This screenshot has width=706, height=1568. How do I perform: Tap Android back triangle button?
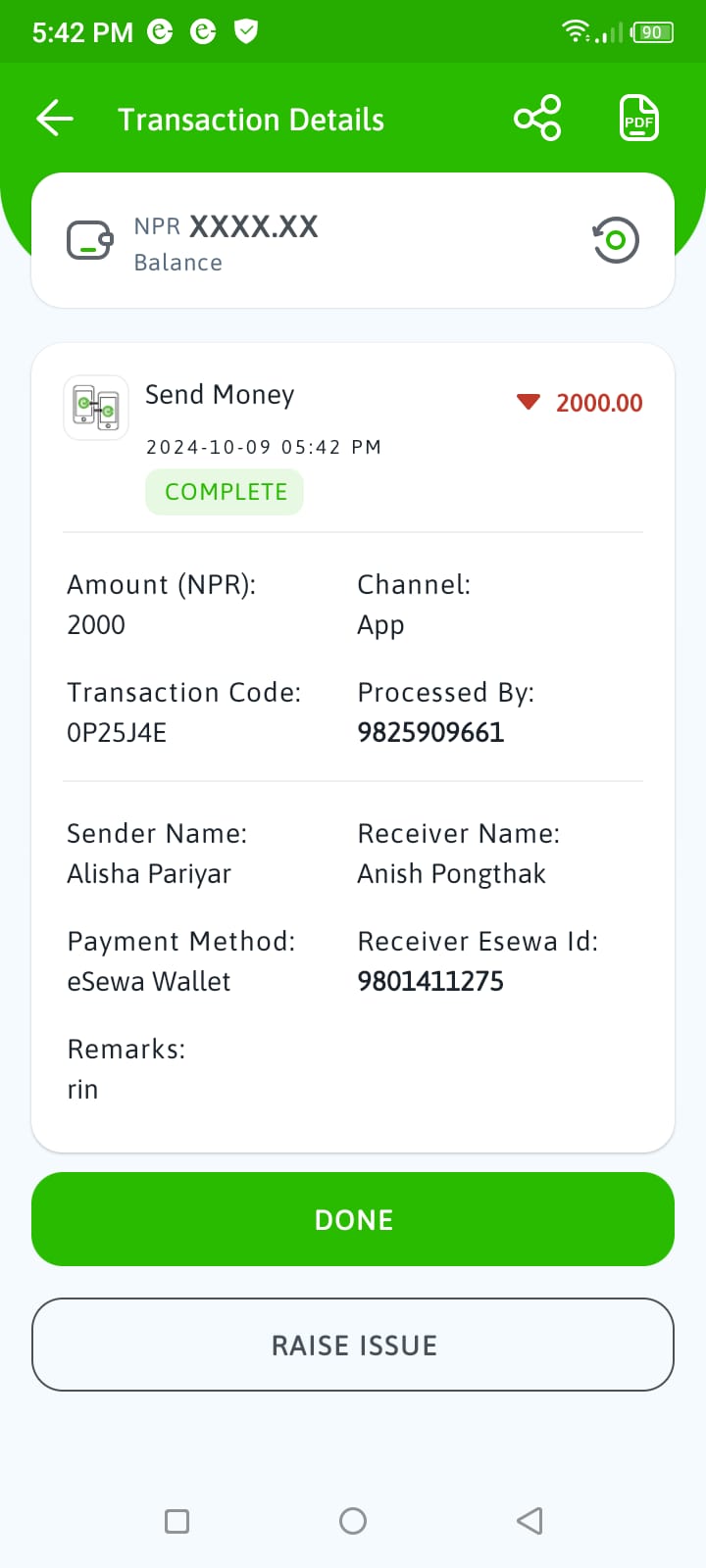coord(529,1521)
